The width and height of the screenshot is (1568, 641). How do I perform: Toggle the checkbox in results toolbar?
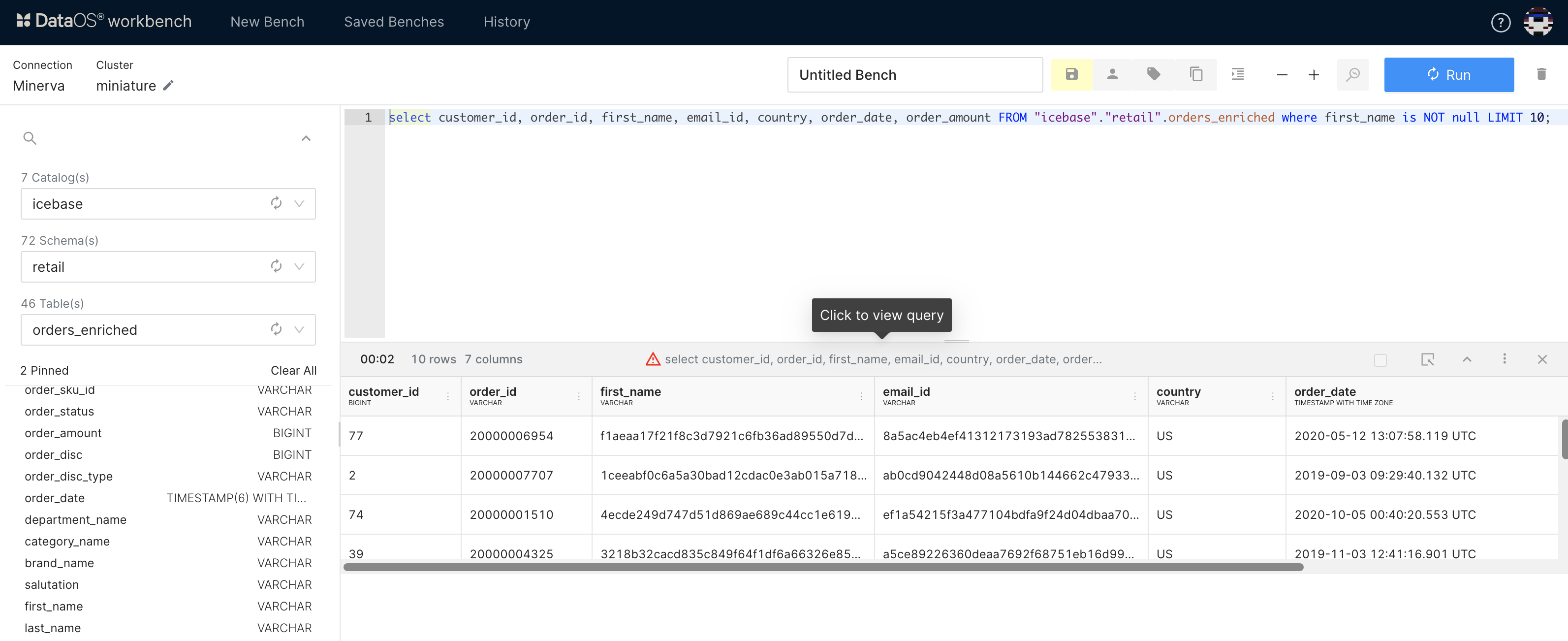point(1380,360)
